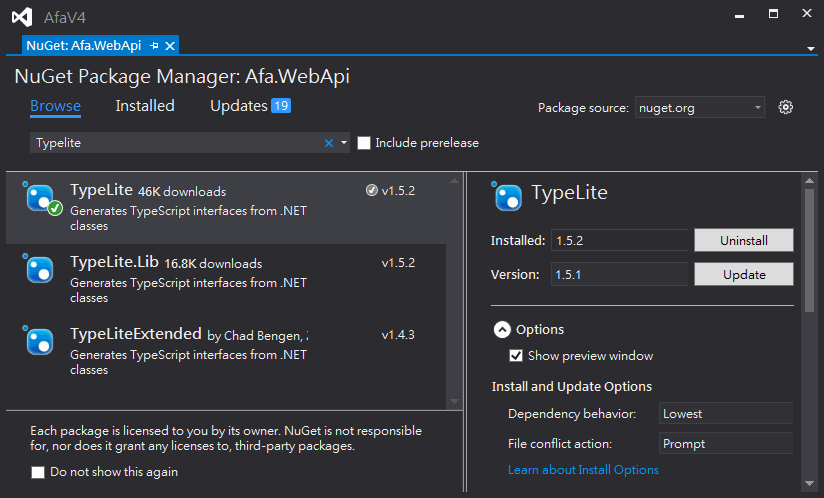Clear the Typelite search text
Viewport: 824px width, 498px height.
[x=329, y=143]
